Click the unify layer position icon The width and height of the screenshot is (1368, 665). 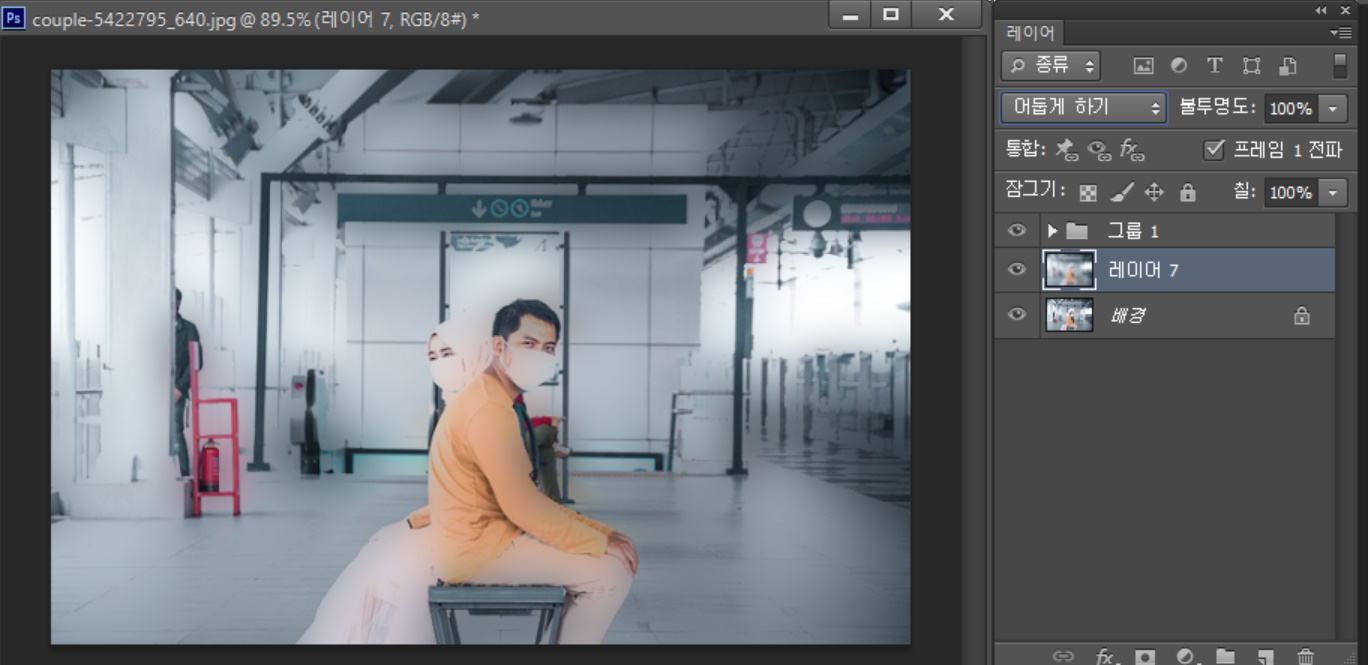1067,151
